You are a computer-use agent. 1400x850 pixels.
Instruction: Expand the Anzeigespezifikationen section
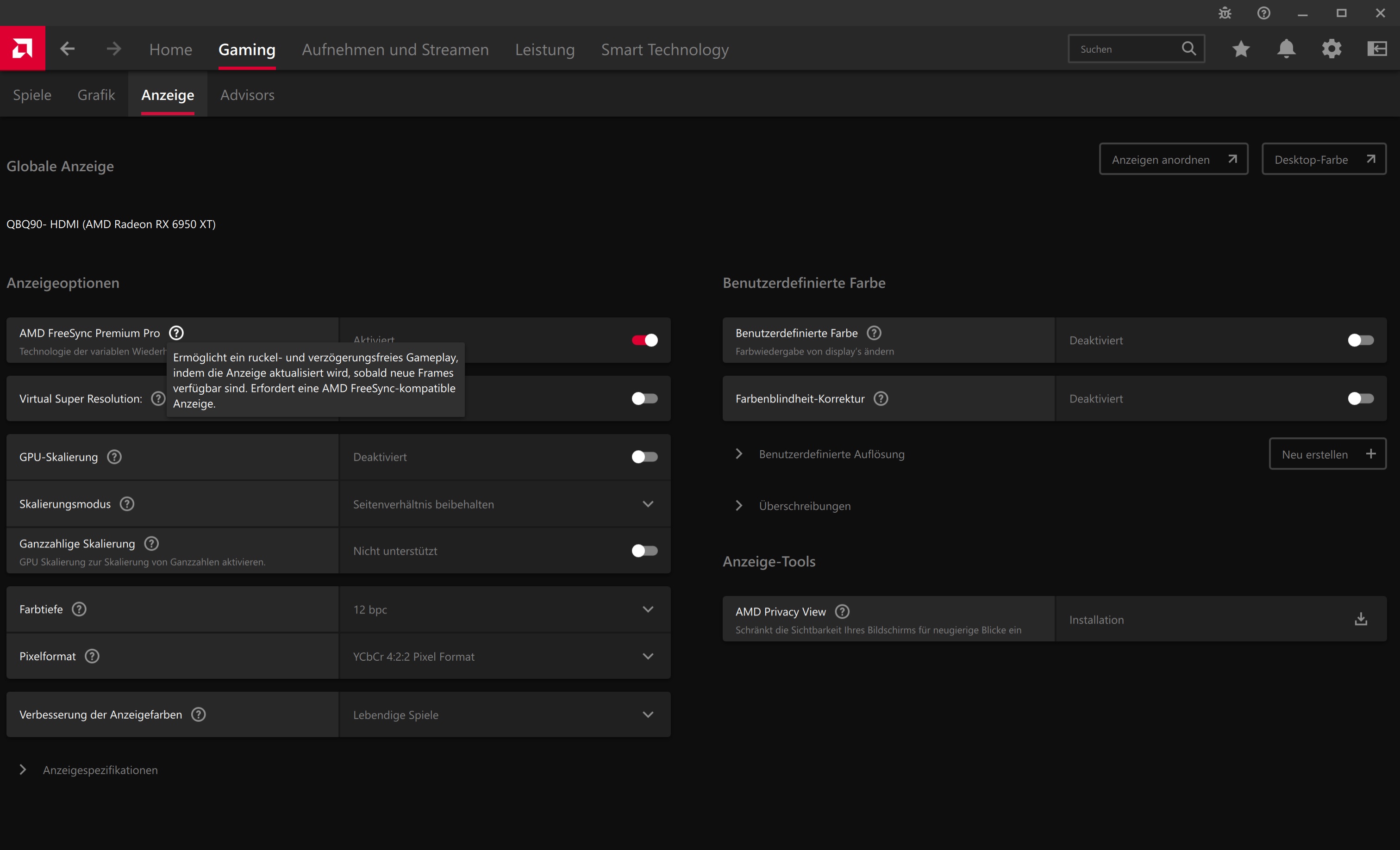click(100, 770)
